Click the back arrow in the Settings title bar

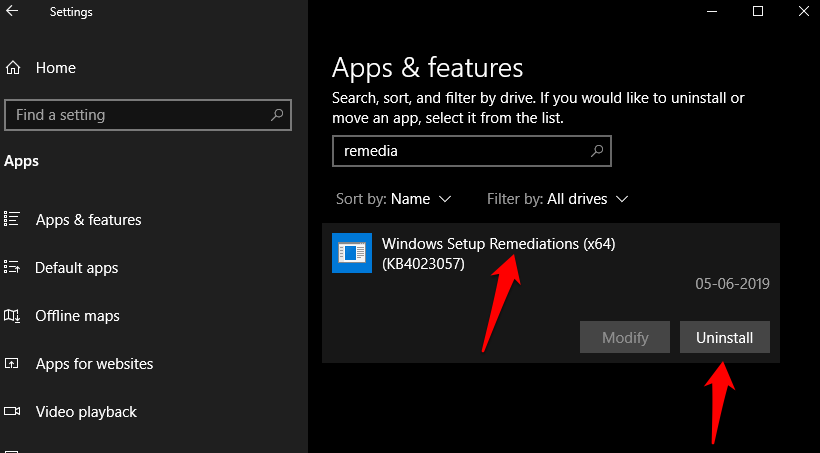[x=12, y=13]
